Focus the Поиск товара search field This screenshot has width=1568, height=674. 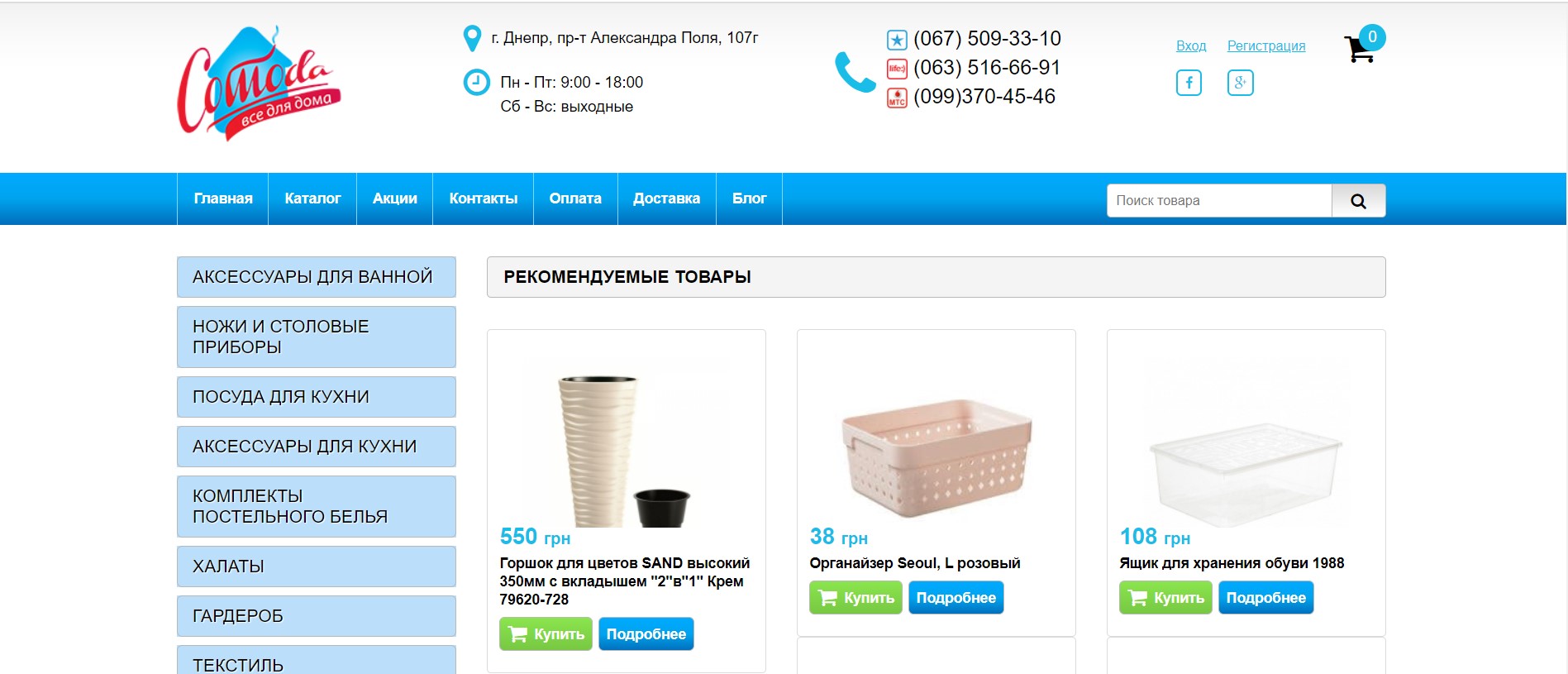(x=1219, y=201)
